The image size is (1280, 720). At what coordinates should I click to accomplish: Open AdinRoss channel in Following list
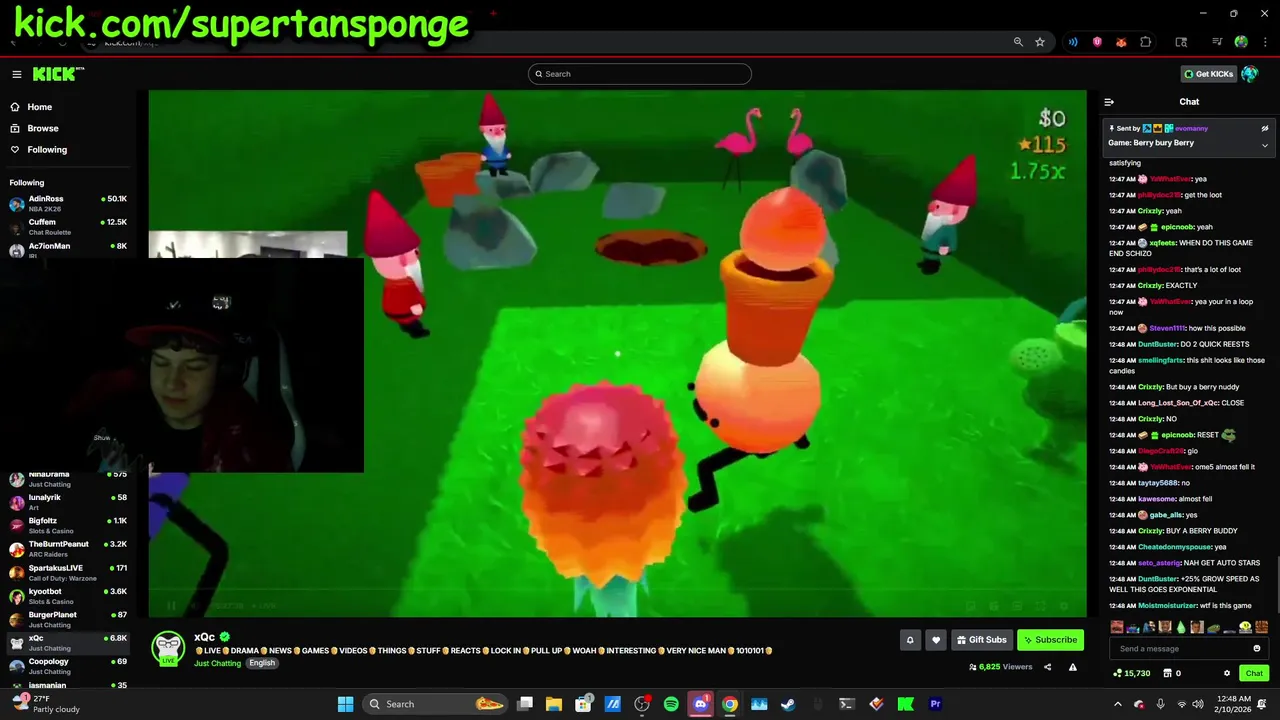pyautogui.click(x=67, y=203)
